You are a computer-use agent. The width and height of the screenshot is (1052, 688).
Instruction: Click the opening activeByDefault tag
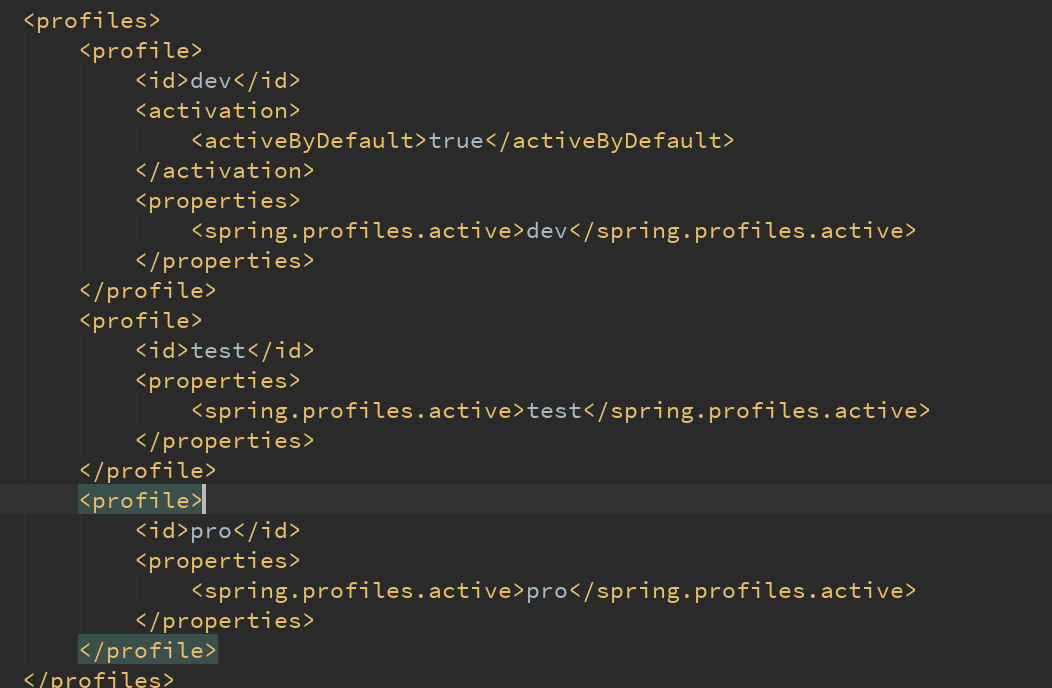pos(309,141)
